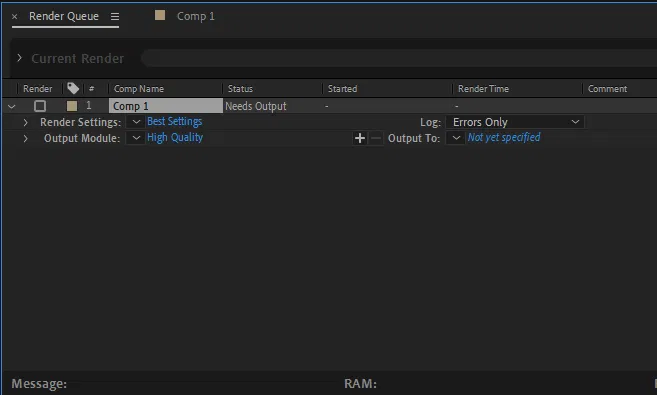Click the Not yet specified output link
Image resolution: width=657 pixels, height=395 pixels.
(504, 137)
